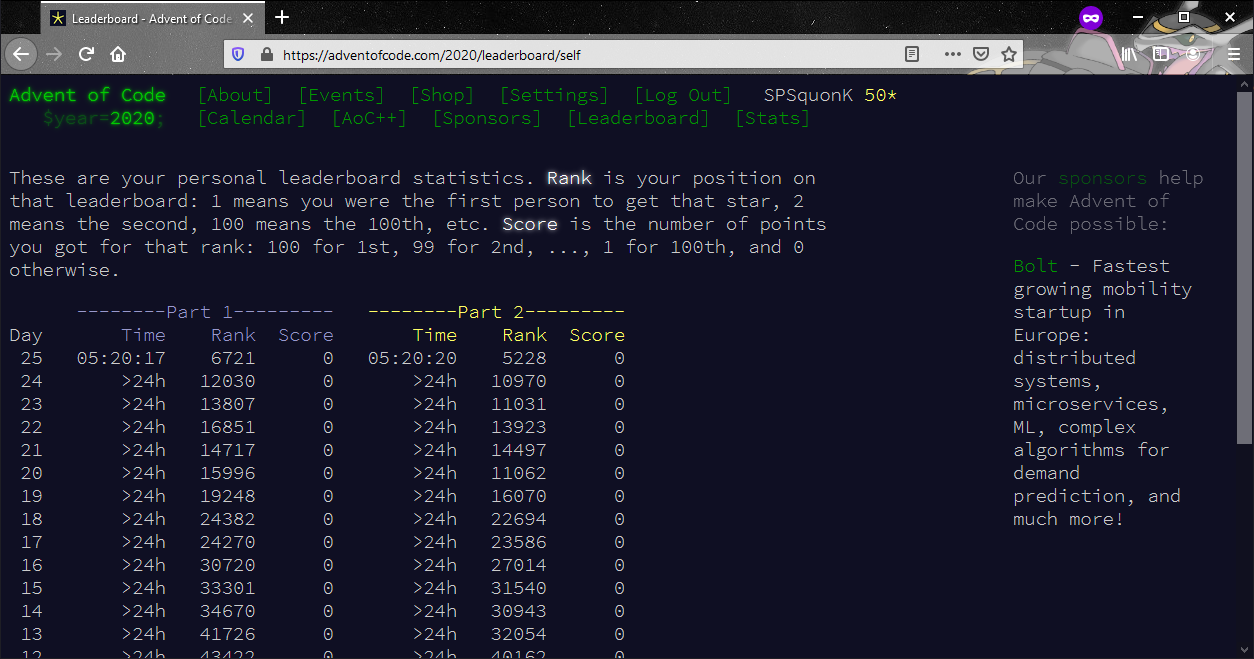The height and width of the screenshot is (659, 1254).
Task: Click the Part 1 header label
Action: click(x=205, y=312)
